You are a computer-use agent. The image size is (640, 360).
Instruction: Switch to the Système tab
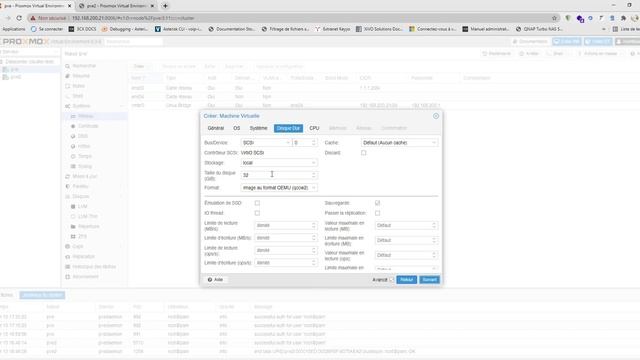coord(258,128)
